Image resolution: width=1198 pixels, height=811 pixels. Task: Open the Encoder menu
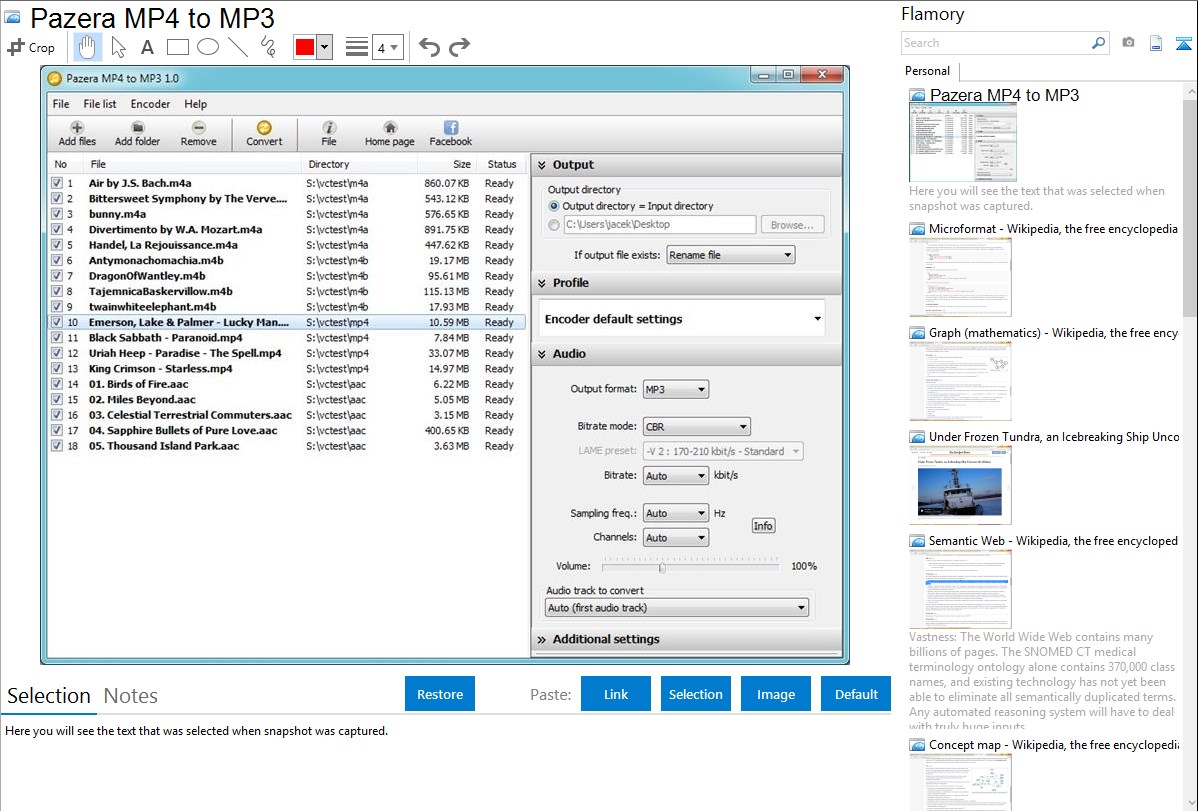pyautogui.click(x=150, y=104)
